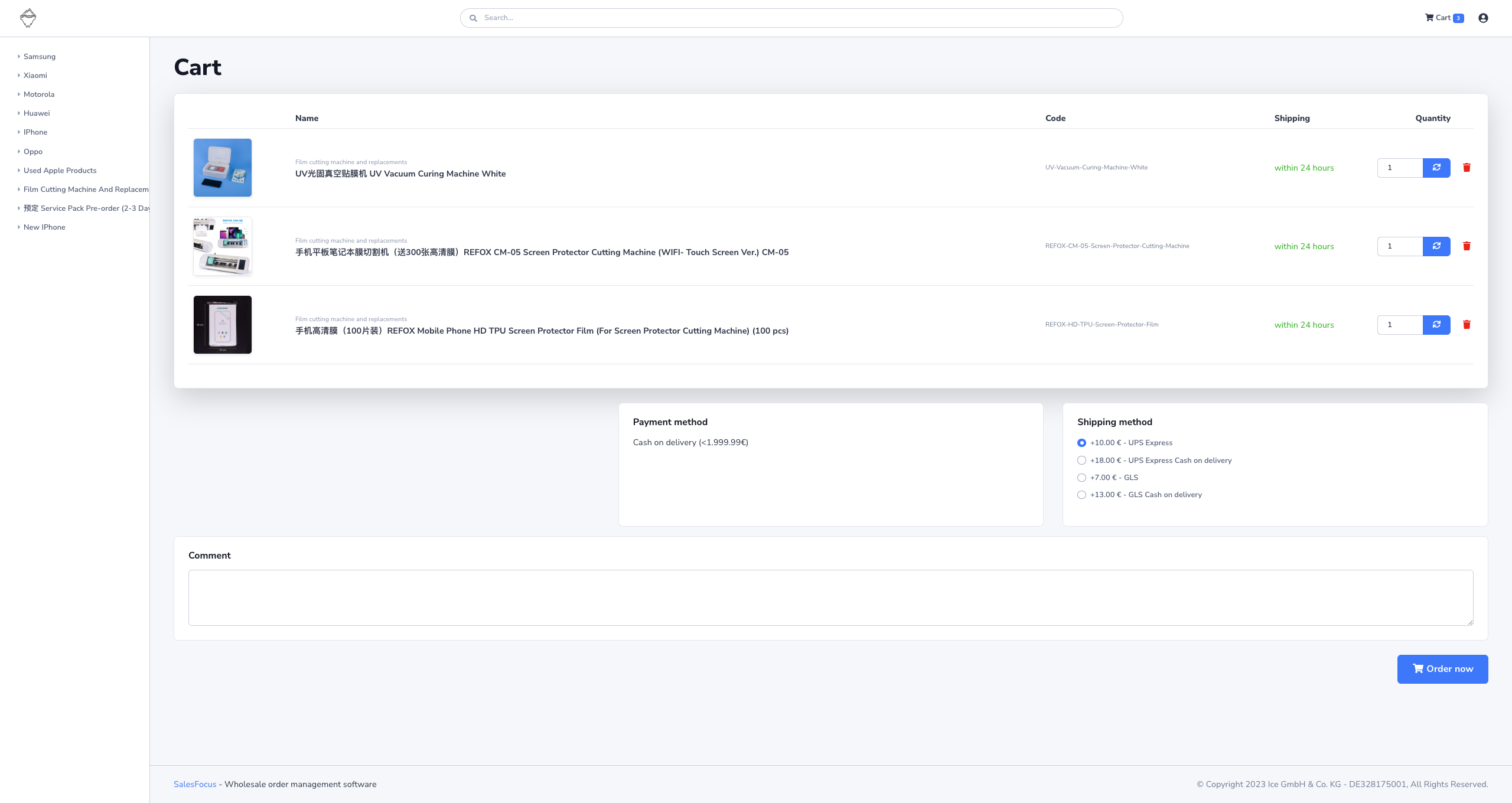
Task: Click code REFOX-CM-05-Screen-Protector-Cutting-Machine
Action: pos(1117,246)
